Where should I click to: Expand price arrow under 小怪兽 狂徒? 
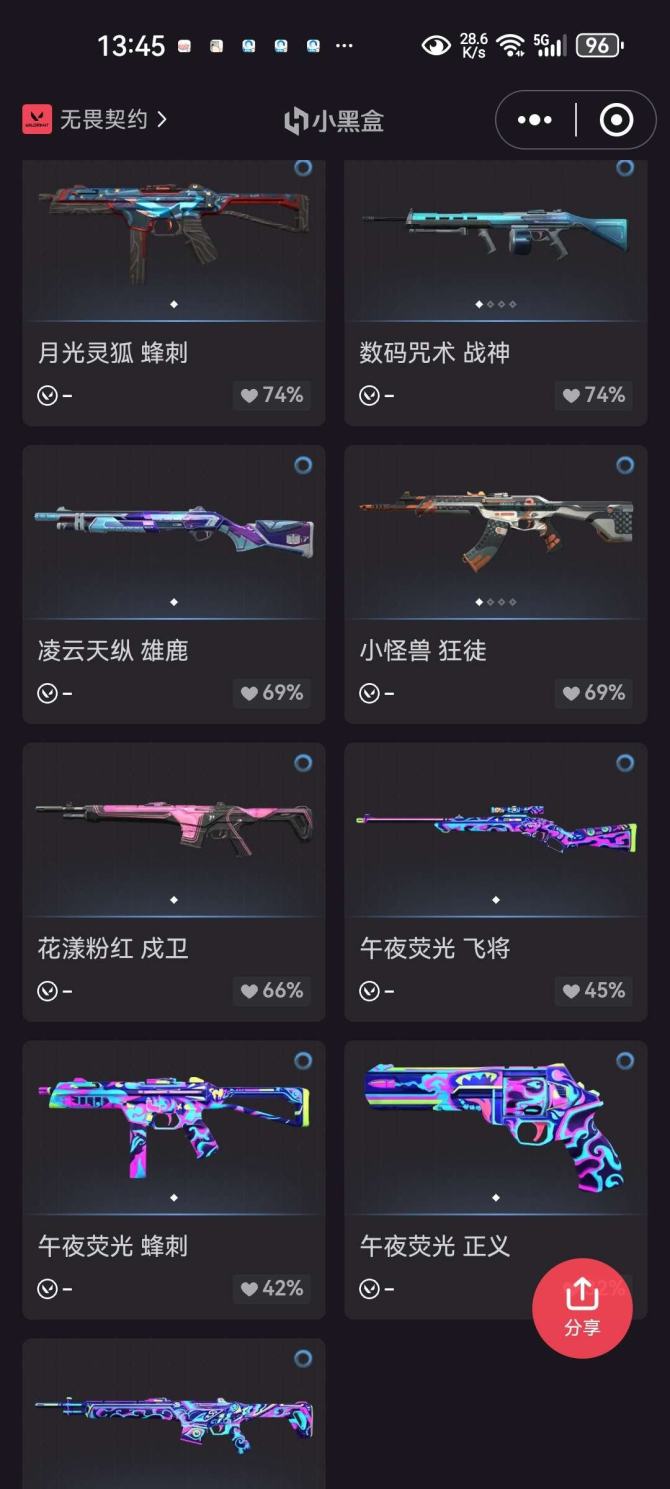(x=369, y=694)
